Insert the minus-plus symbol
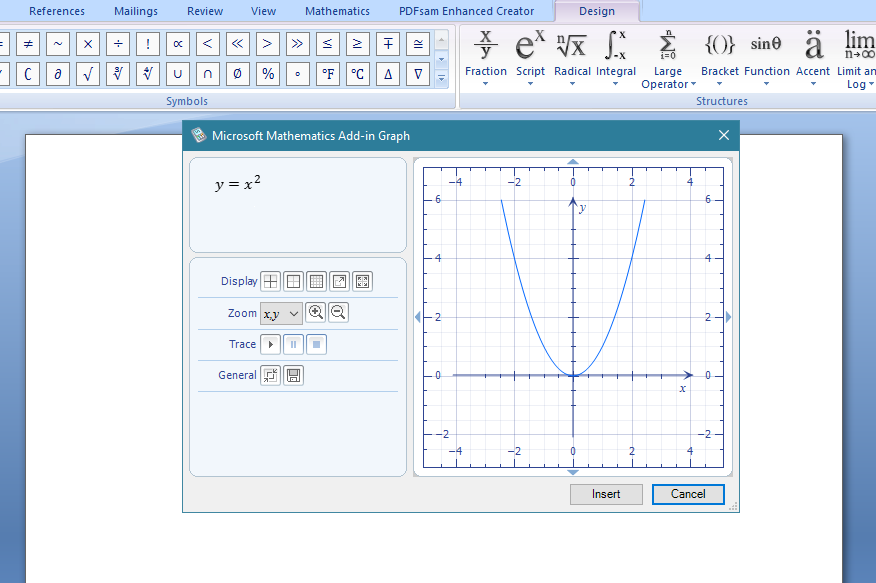This screenshot has height=583, width=876. [388, 44]
